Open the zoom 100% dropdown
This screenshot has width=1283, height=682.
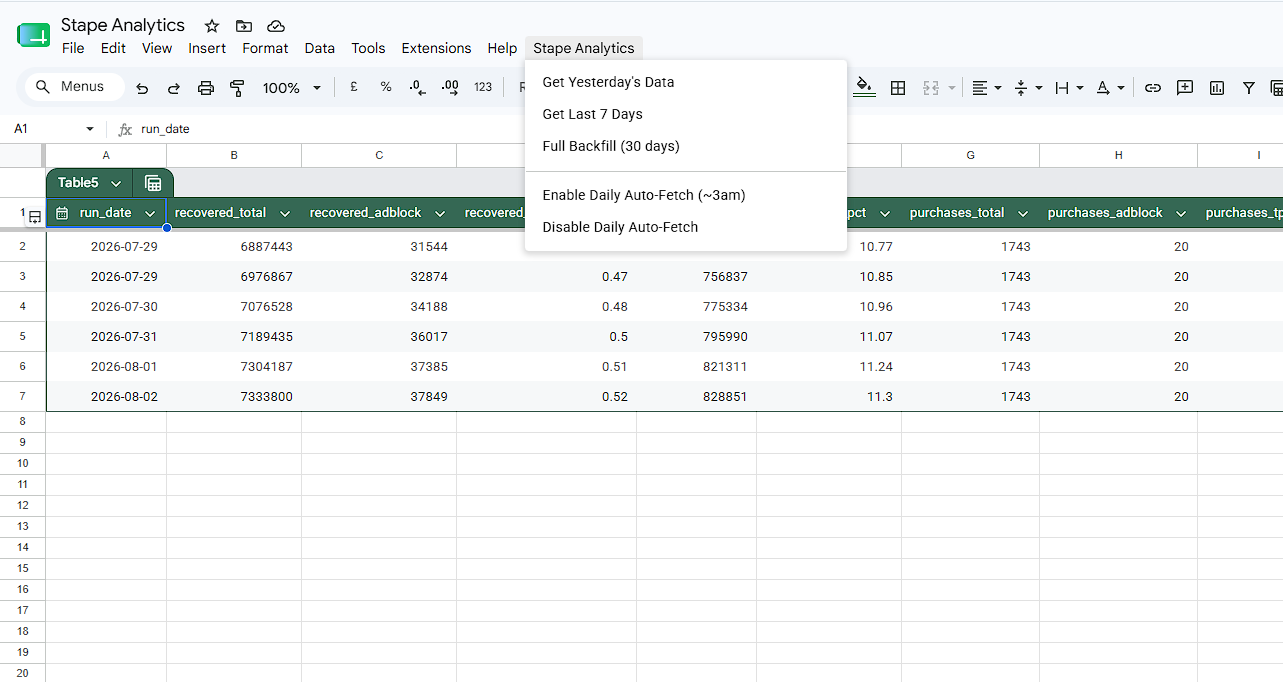click(292, 88)
